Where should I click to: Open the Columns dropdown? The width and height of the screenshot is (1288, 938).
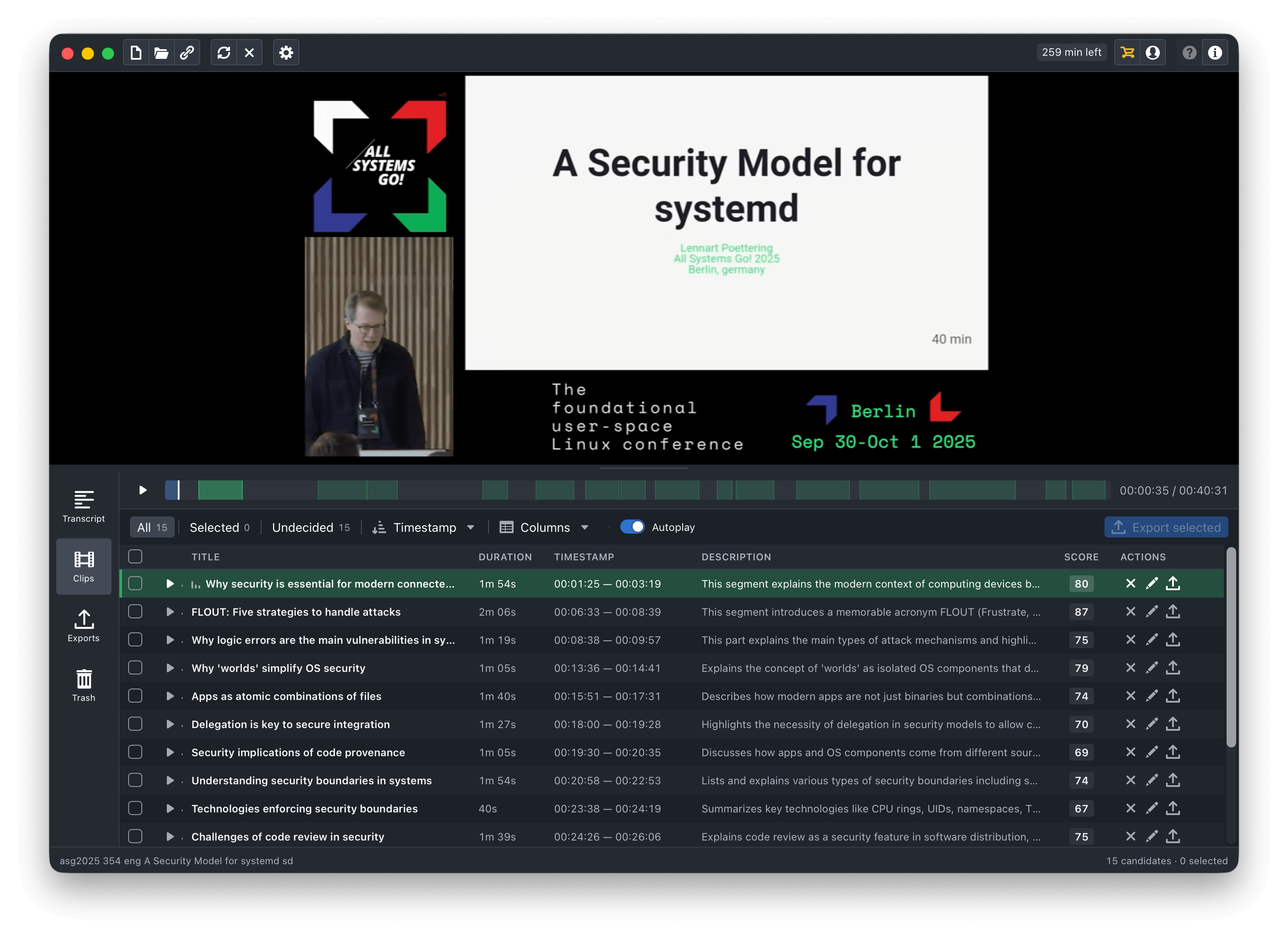[x=544, y=528]
